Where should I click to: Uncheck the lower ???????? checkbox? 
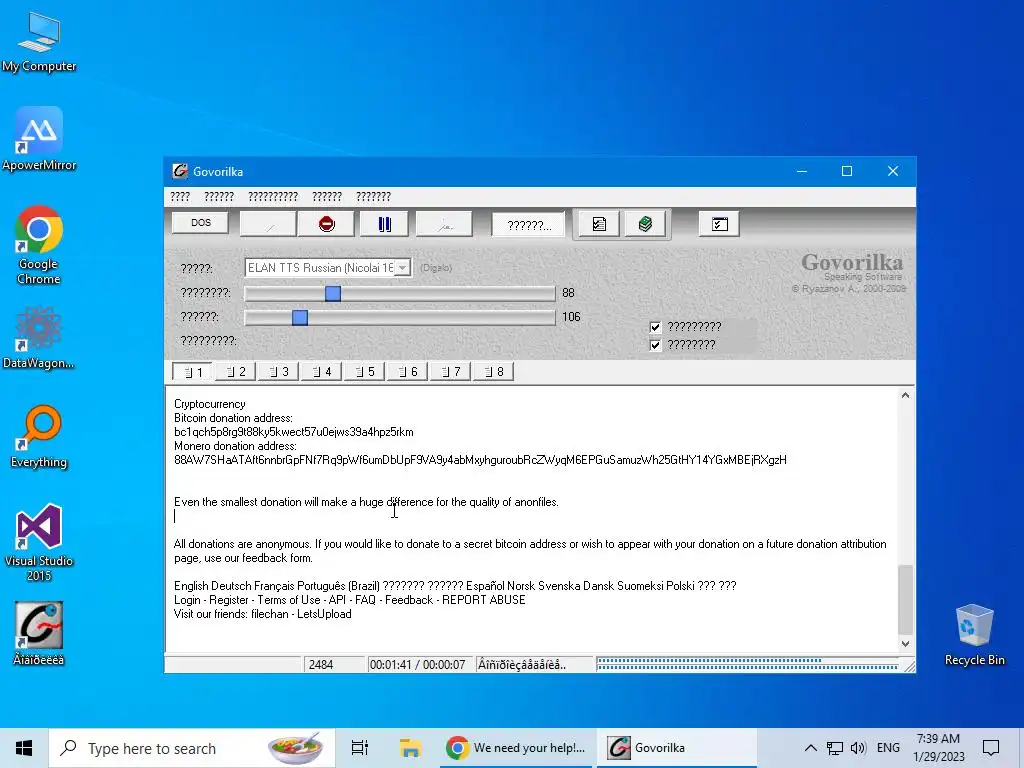click(x=656, y=345)
